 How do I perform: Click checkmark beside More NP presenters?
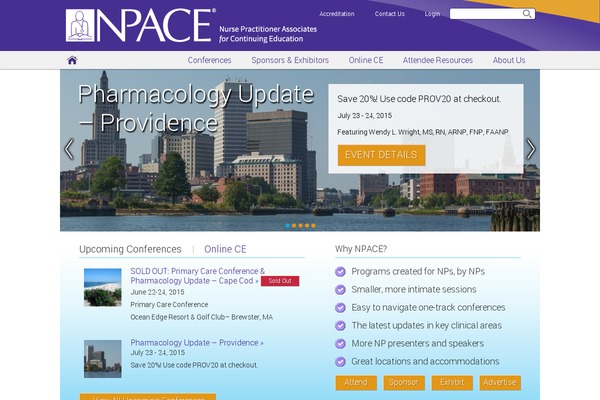pyautogui.click(x=340, y=344)
